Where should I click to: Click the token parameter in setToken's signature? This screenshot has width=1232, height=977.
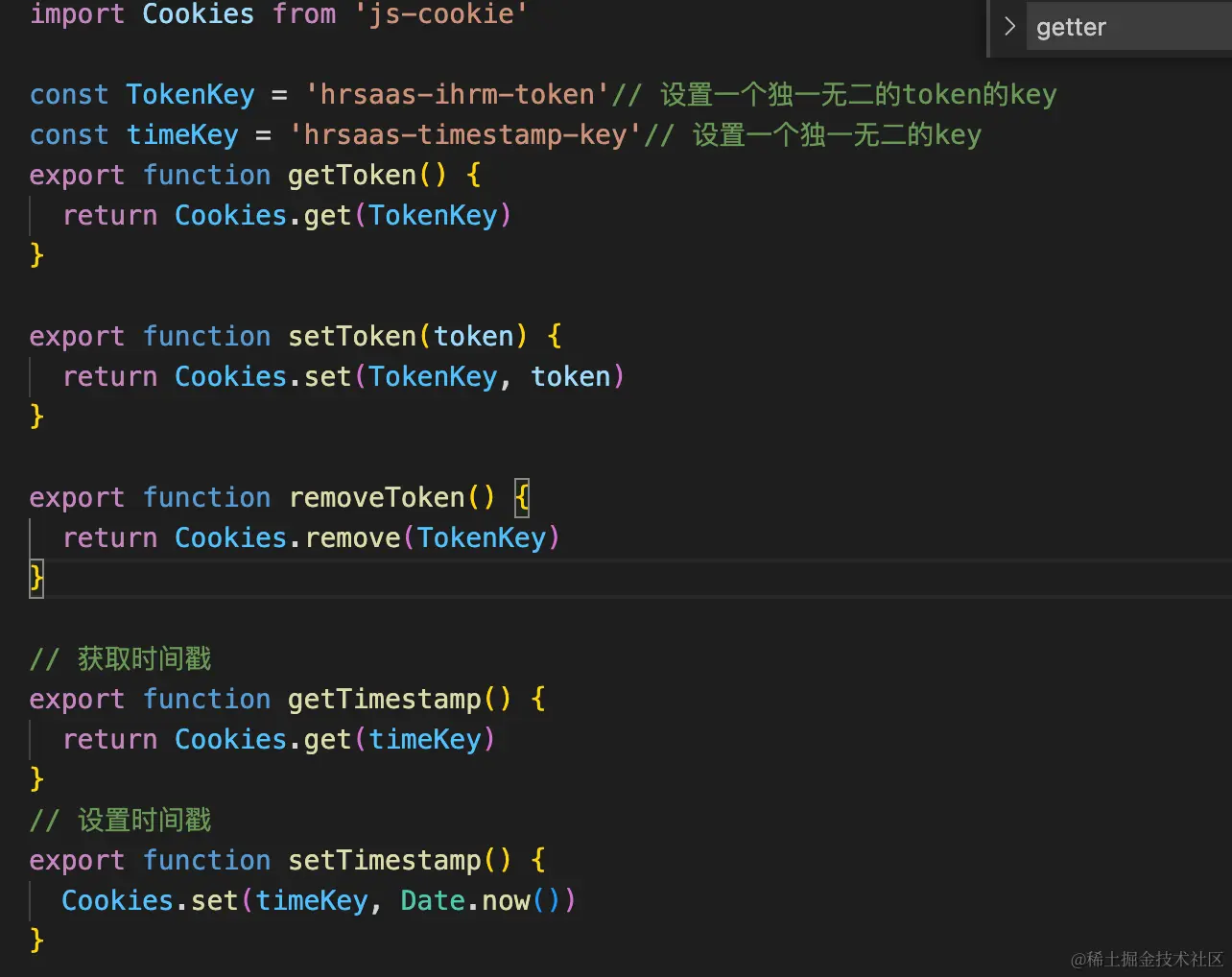474,336
